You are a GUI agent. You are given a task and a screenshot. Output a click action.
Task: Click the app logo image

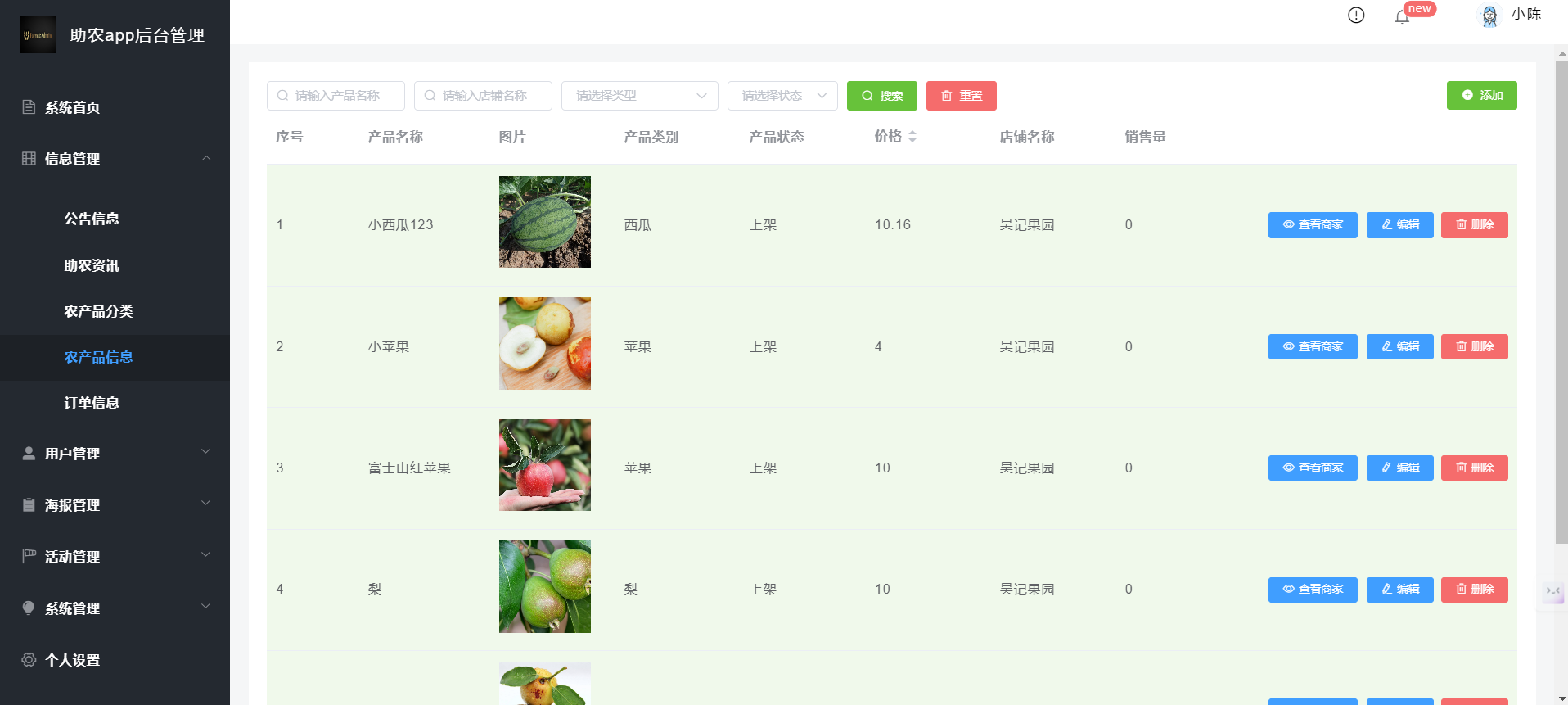(x=38, y=35)
